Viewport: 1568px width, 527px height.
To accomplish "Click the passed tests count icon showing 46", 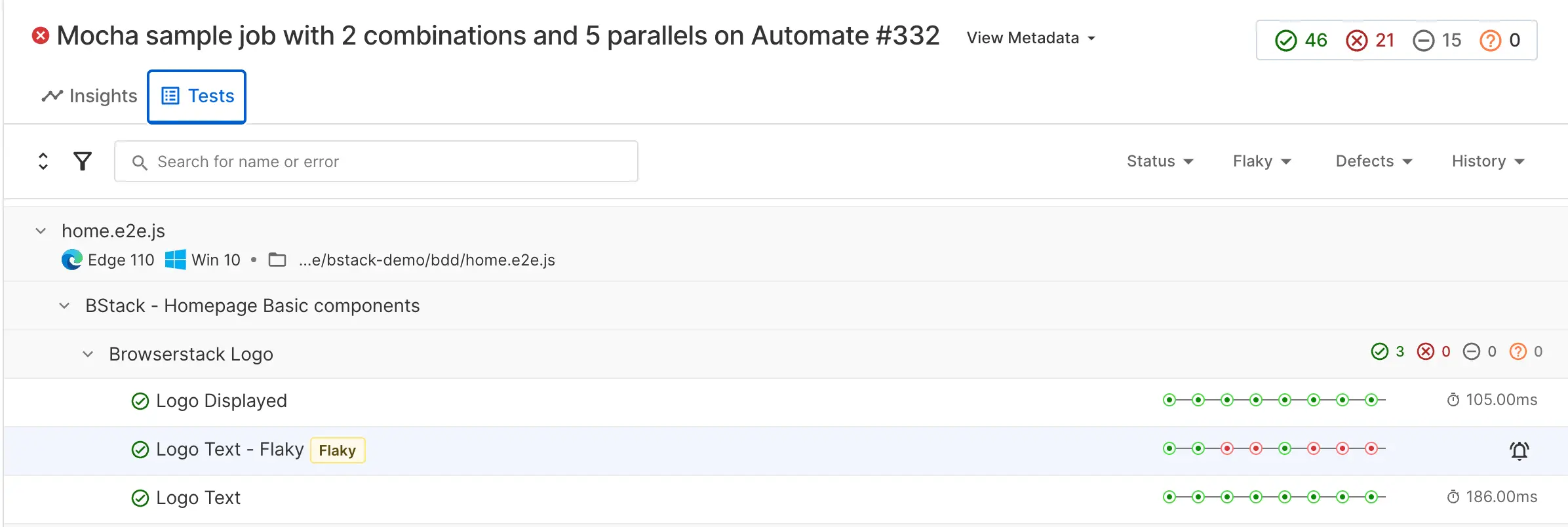I will click(x=1285, y=41).
